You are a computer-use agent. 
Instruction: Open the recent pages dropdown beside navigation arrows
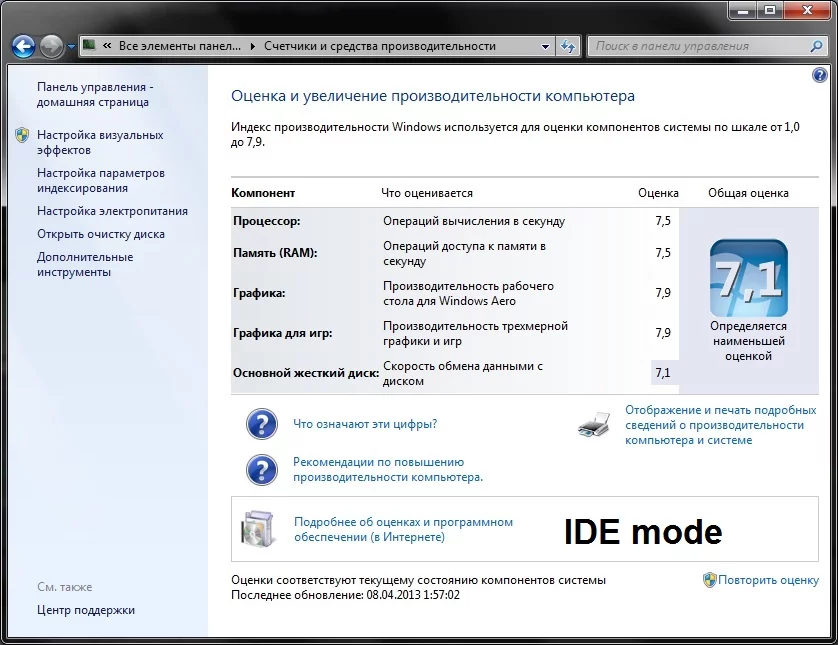(71, 47)
